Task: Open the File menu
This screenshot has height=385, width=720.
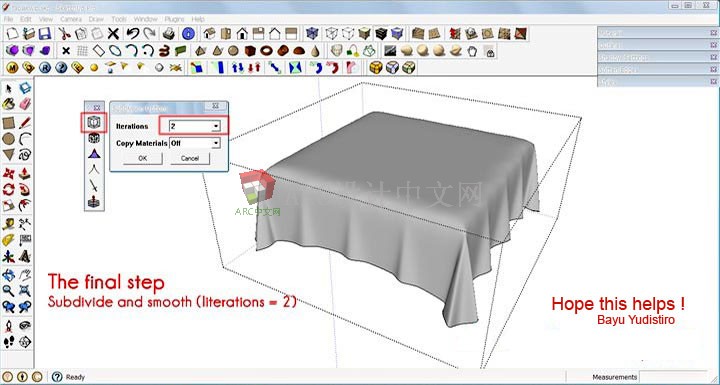Action: 8,19
